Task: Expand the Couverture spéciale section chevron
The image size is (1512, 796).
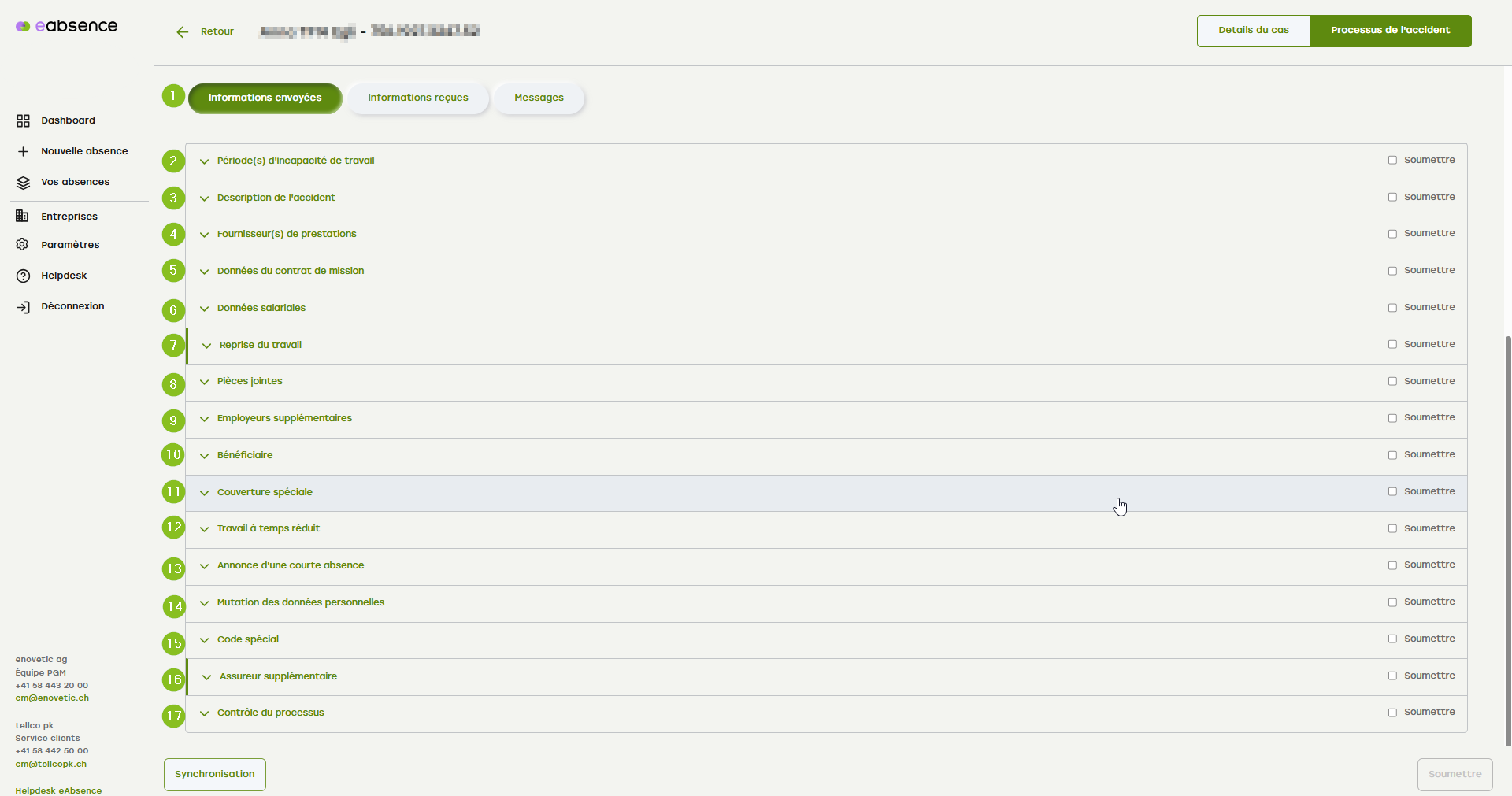Action: click(204, 493)
